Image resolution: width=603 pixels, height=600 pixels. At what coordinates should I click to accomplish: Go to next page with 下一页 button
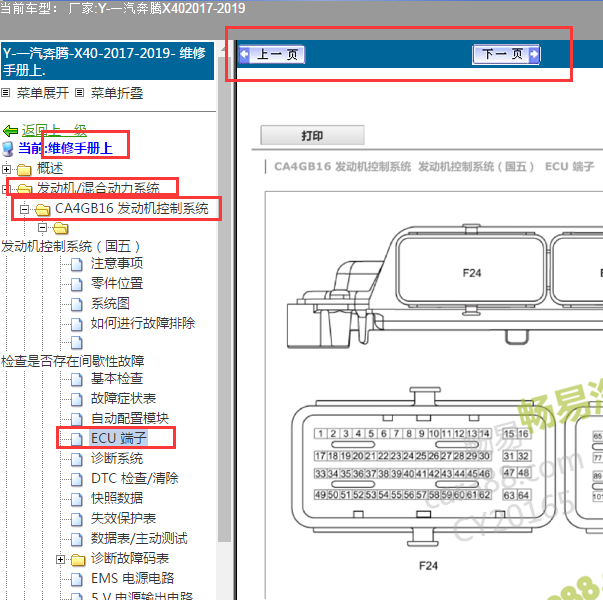coord(506,54)
